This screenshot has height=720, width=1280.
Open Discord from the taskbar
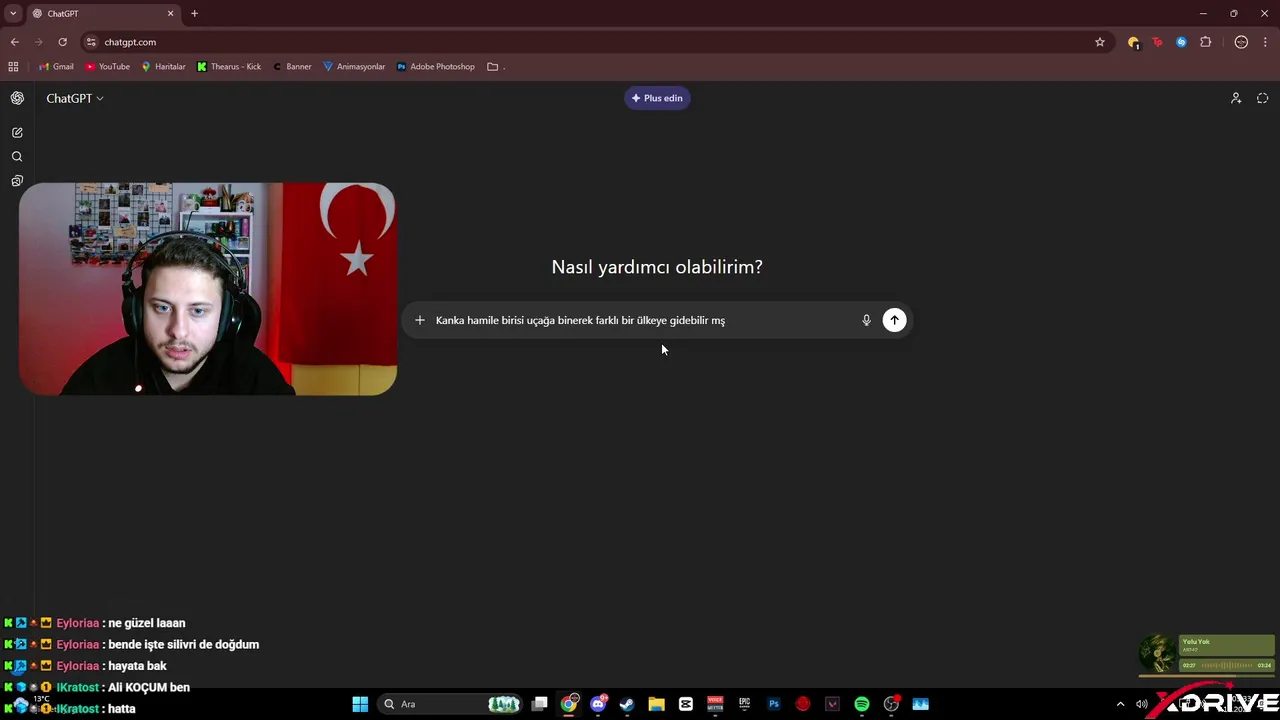coord(598,704)
